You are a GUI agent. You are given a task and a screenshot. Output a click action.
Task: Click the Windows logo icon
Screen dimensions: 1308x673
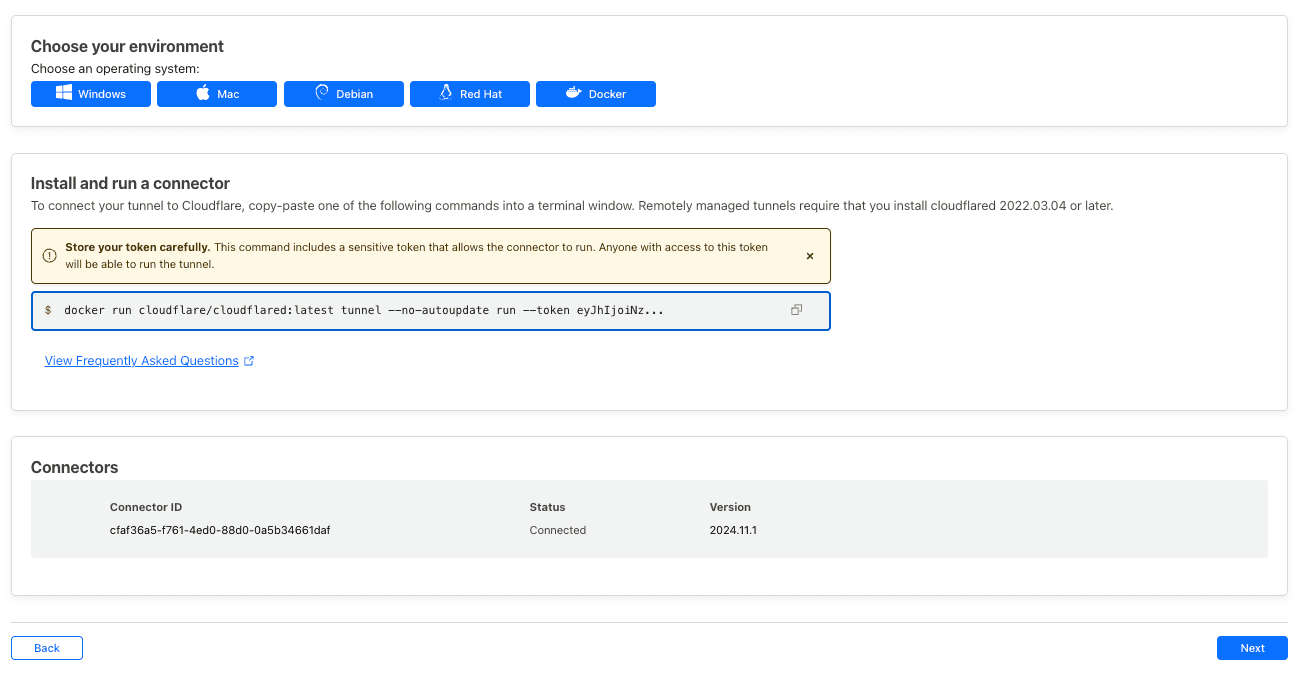pos(64,93)
